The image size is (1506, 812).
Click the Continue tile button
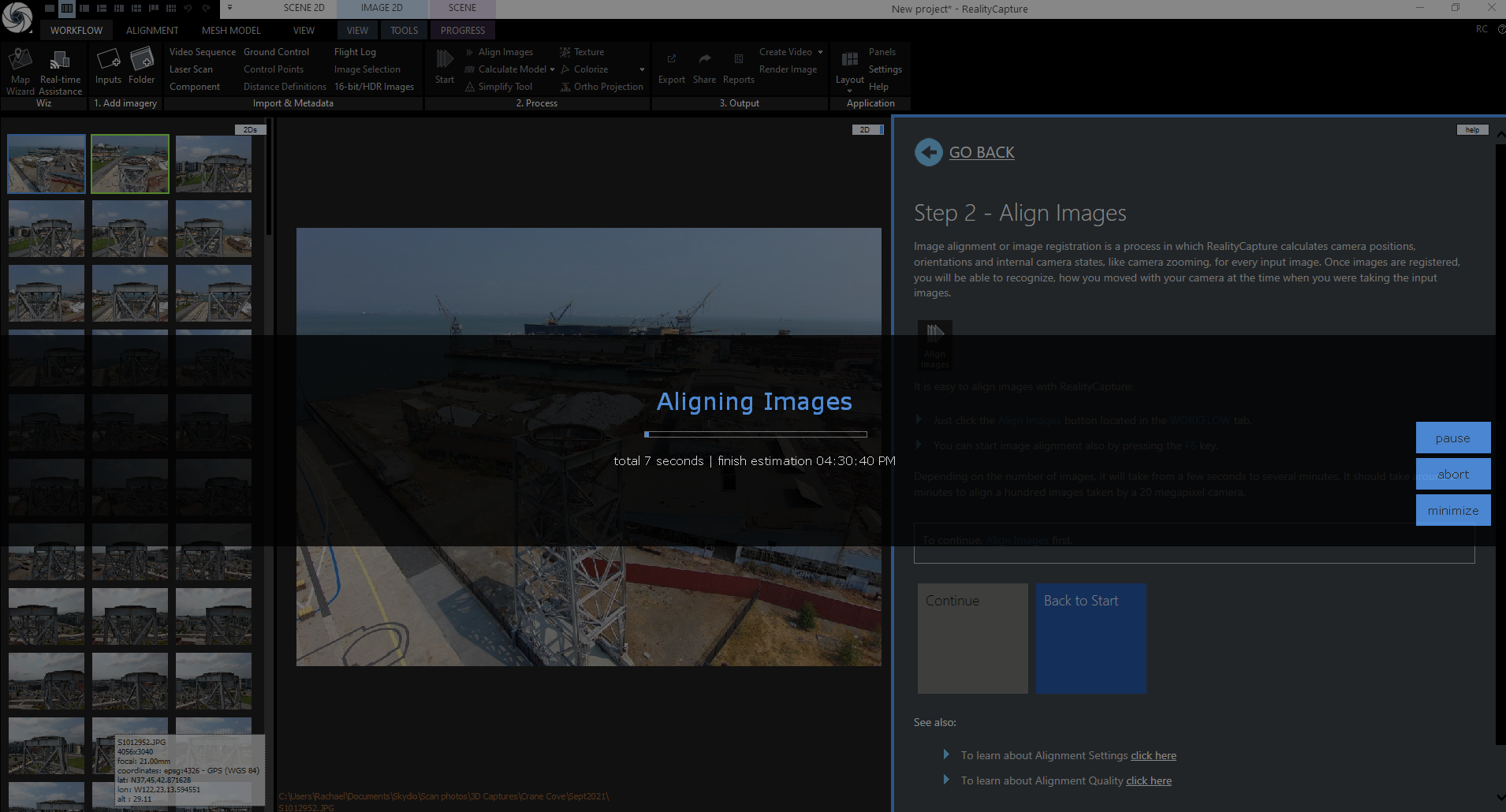pos(973,639)
